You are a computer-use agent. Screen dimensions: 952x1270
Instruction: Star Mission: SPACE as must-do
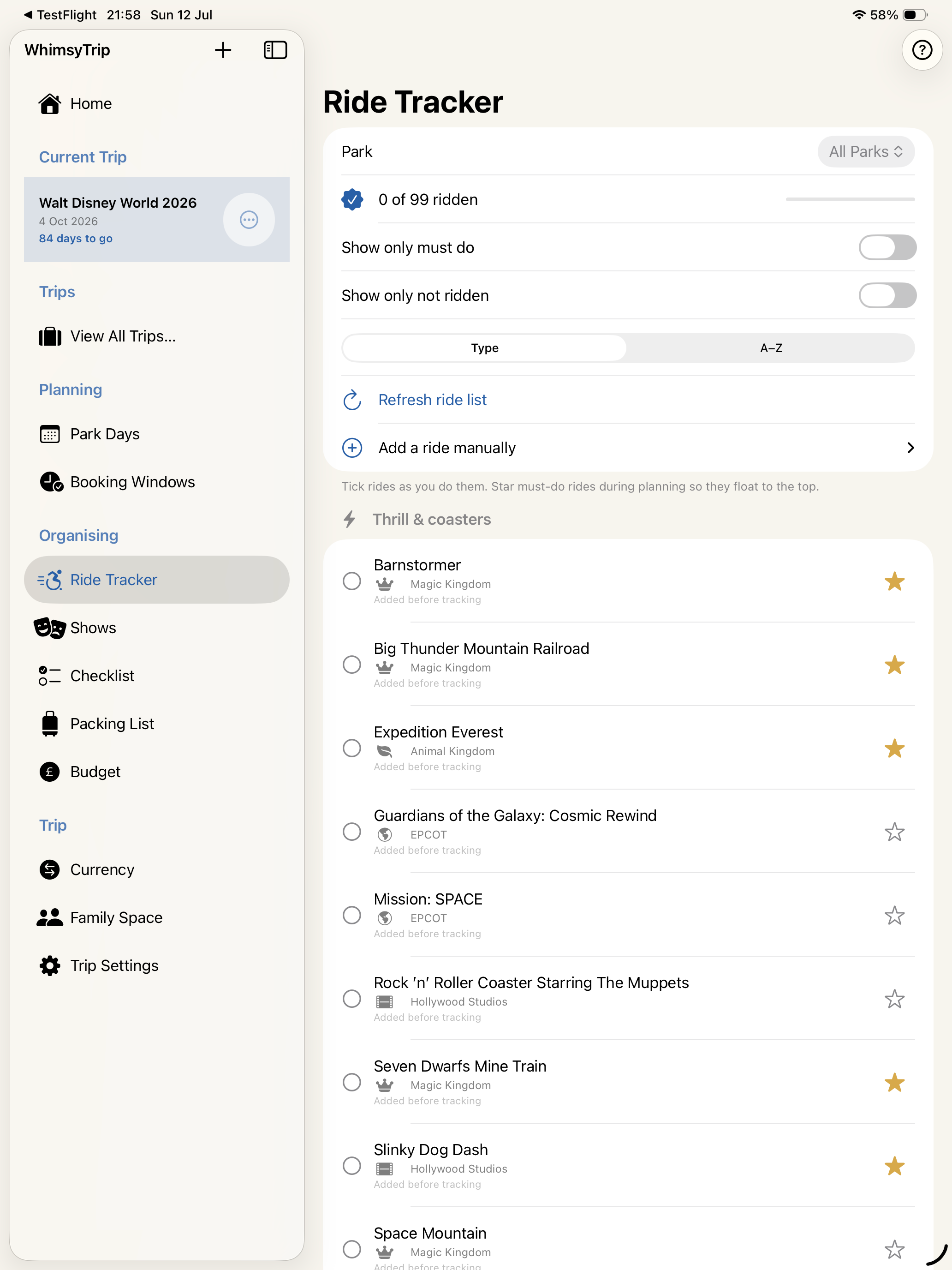coord(894,916)
